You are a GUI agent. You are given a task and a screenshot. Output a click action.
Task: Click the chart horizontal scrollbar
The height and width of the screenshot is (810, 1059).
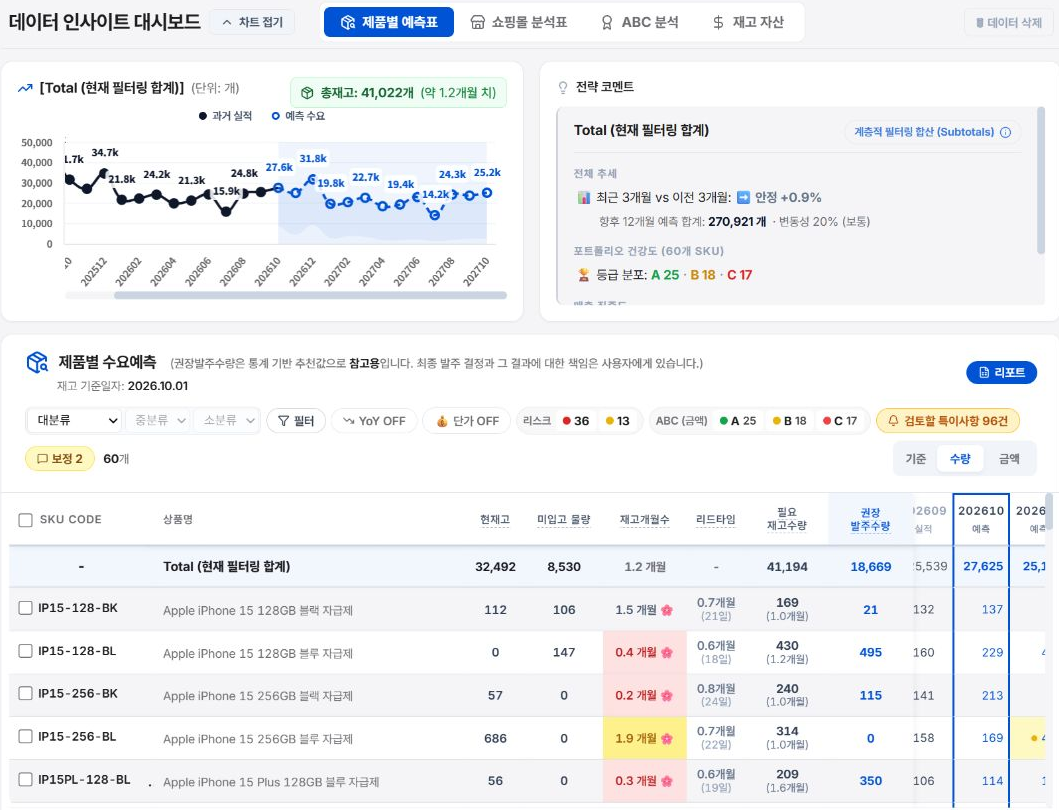310,295
